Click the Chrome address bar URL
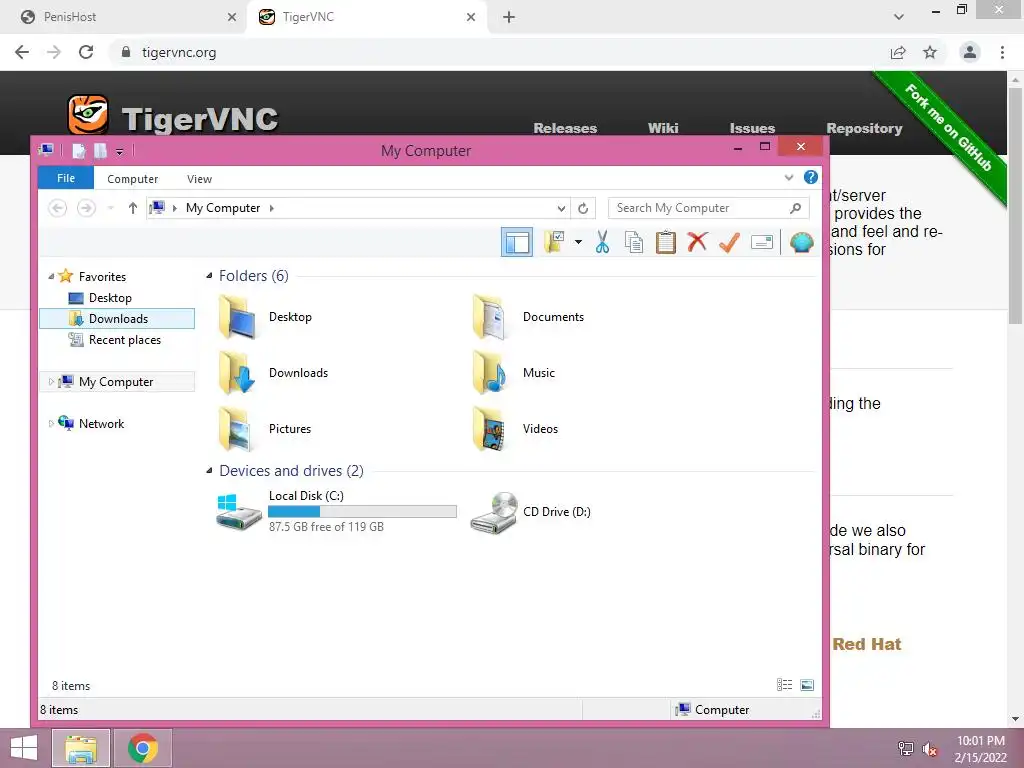Screen dimensions: 1024x768 pyautogui.click(x=179, y=52)
